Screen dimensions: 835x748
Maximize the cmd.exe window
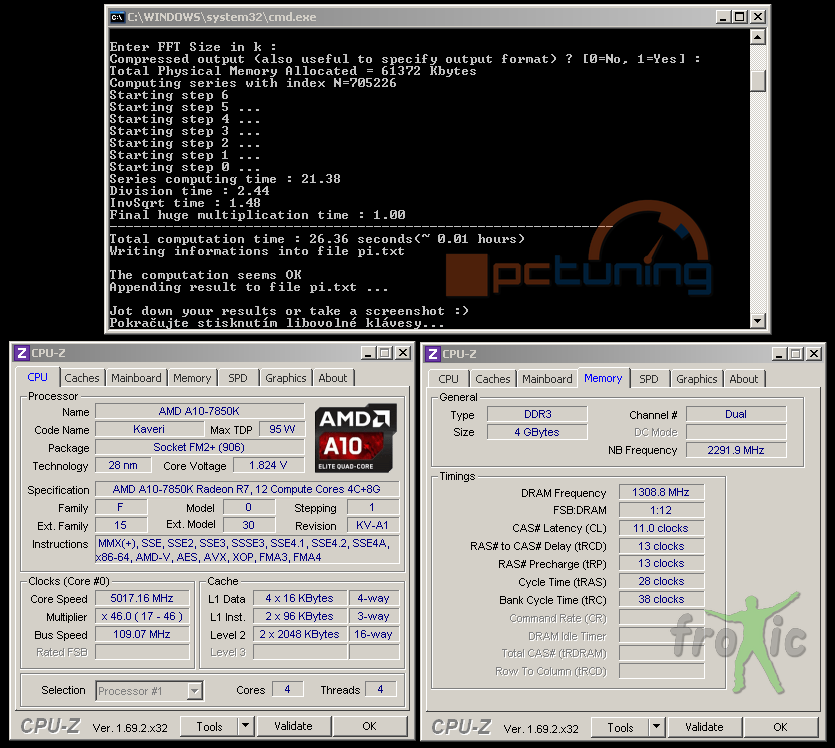pyautogui.click(x=740, y=17)
